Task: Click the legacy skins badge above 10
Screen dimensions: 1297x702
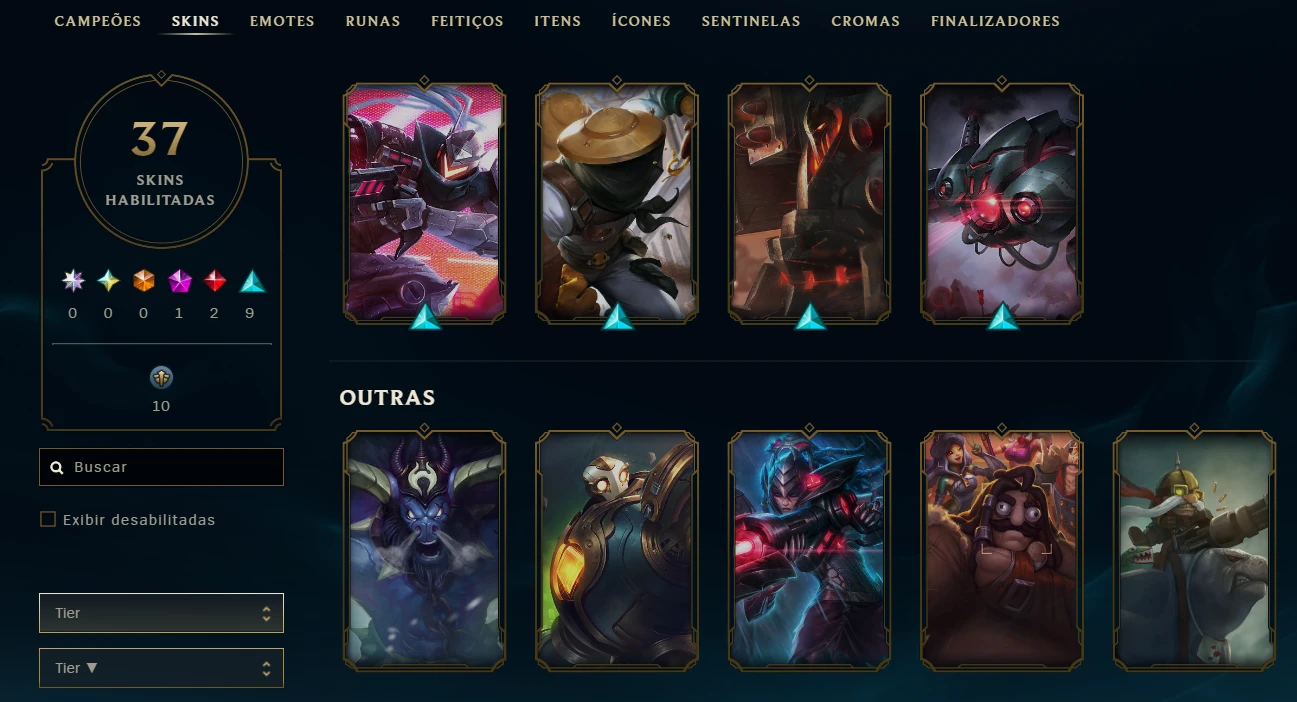Action: point(161,377)
